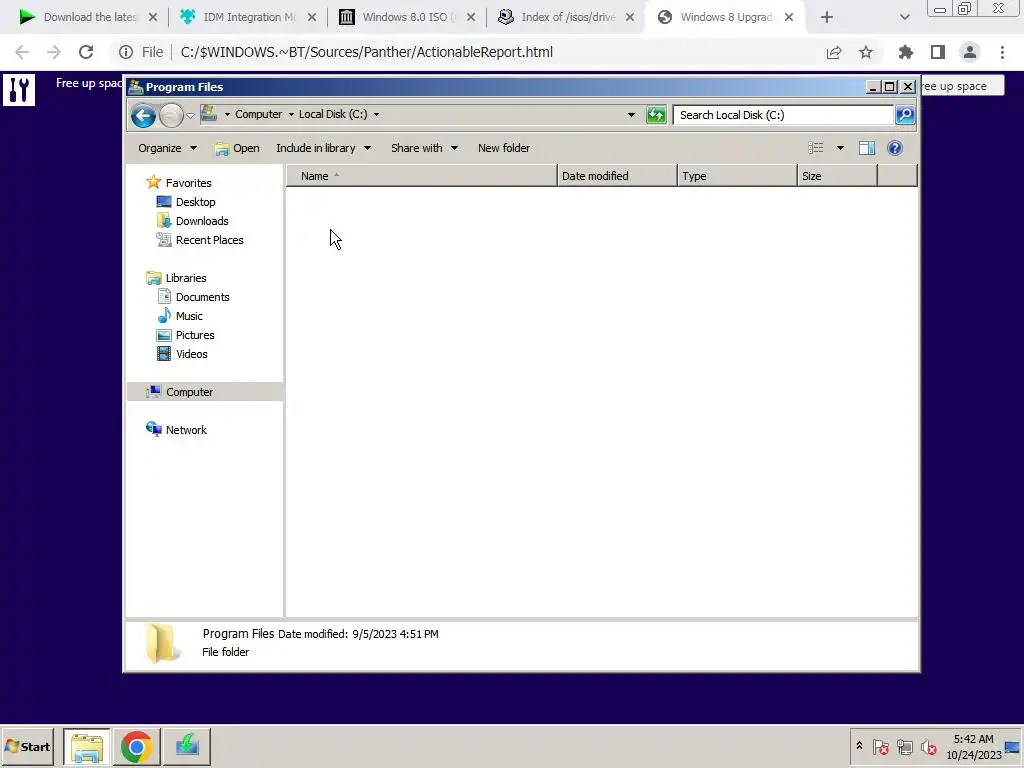Click the Chrome back arrow
The image size is (1024, 768).
point(22,52)
